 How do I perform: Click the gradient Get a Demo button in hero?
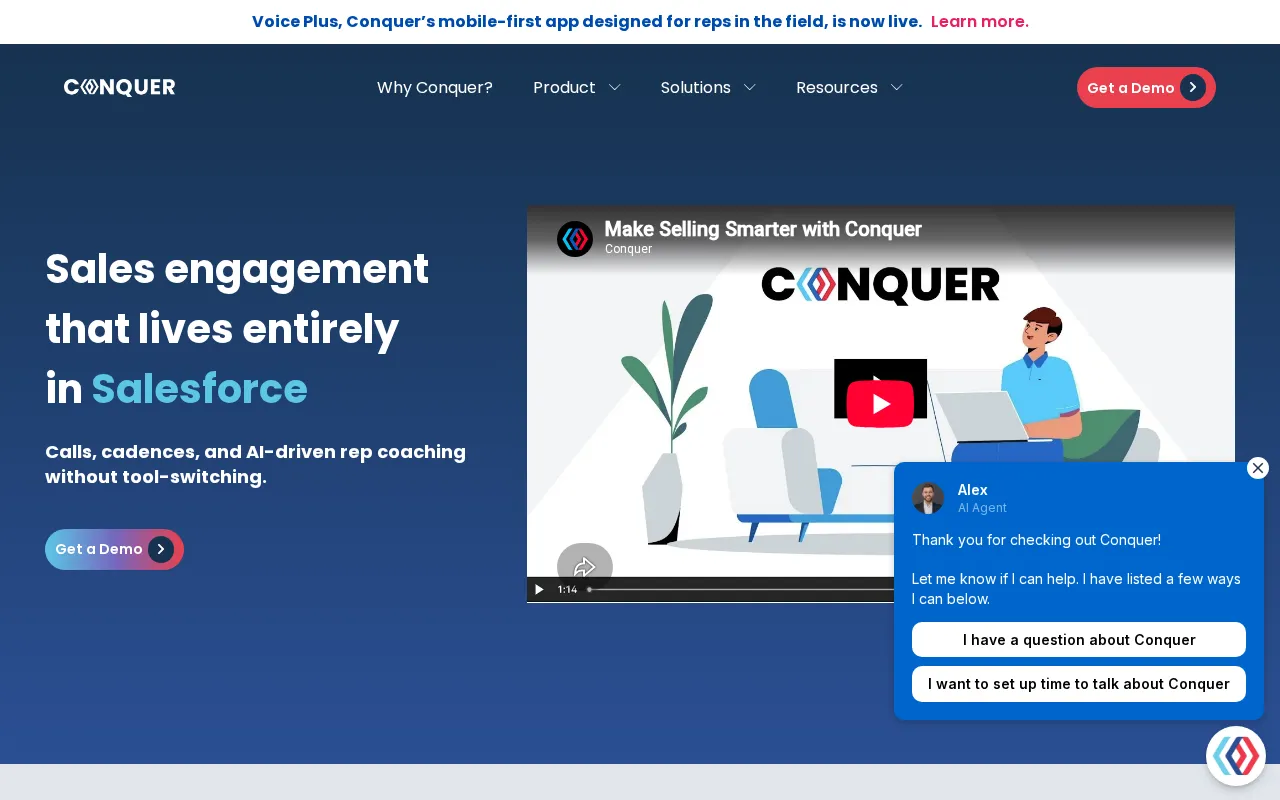click(114, 549)
